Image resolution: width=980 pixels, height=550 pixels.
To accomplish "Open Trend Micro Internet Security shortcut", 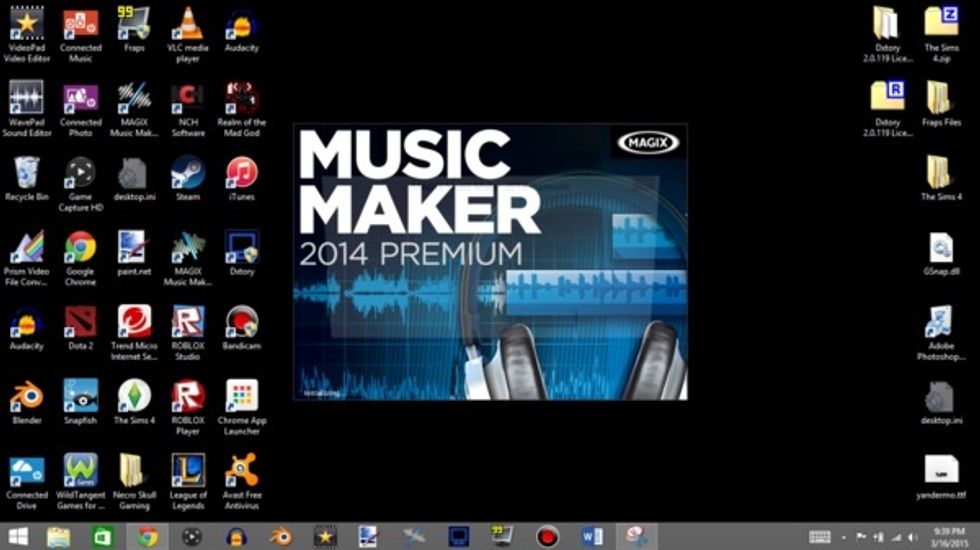I will 134,332.
